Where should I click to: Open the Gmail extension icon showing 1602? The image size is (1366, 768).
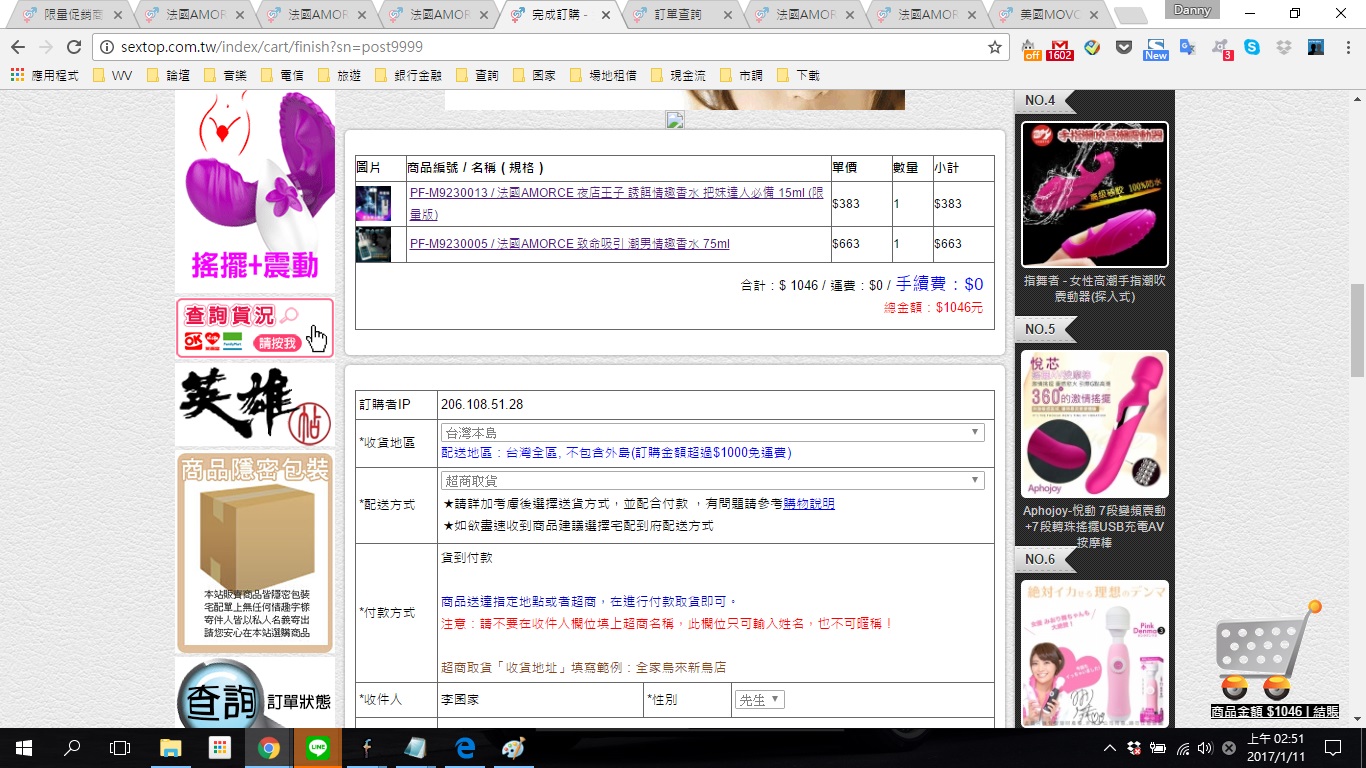[x=1060, y=48]
